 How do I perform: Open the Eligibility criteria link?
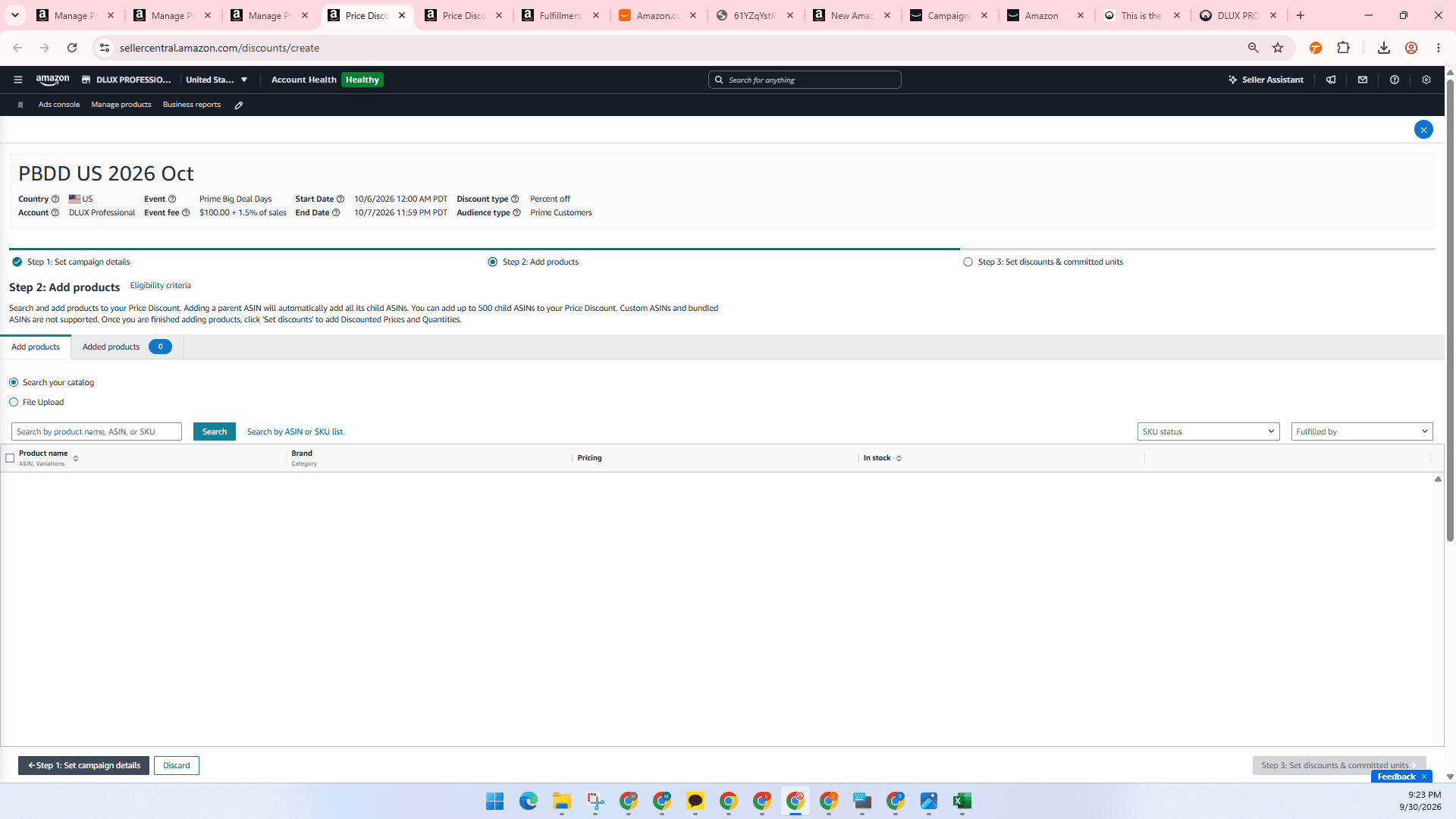point(161,286)
